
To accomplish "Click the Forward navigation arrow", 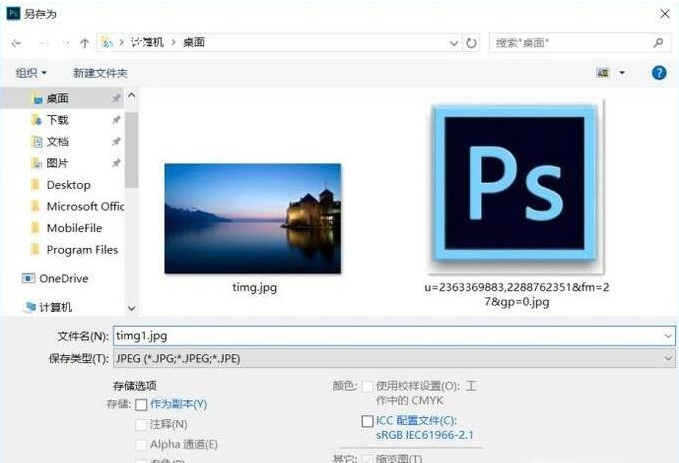I will (44, 43).
